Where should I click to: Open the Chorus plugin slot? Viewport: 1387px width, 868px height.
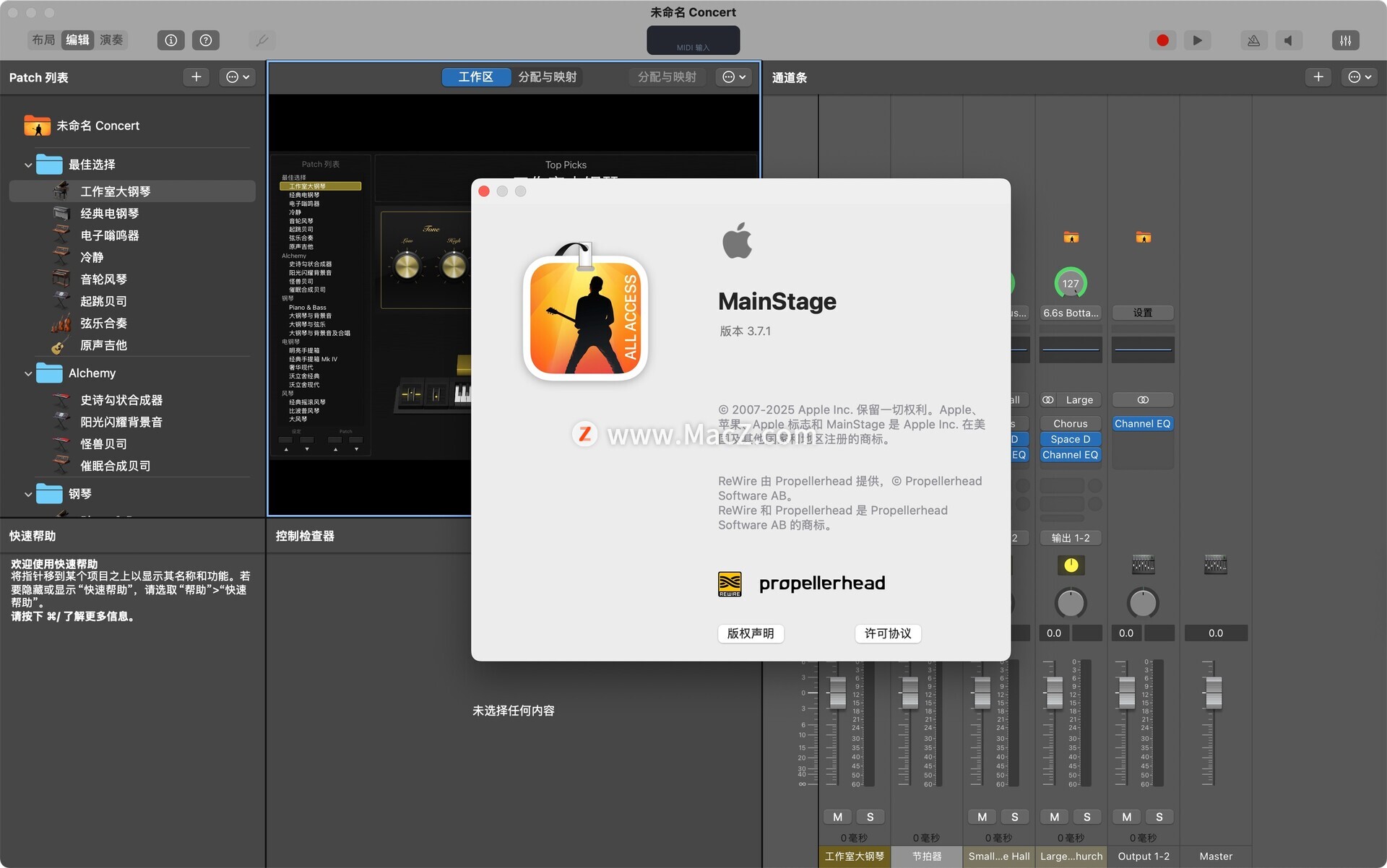click(1071, 424)
